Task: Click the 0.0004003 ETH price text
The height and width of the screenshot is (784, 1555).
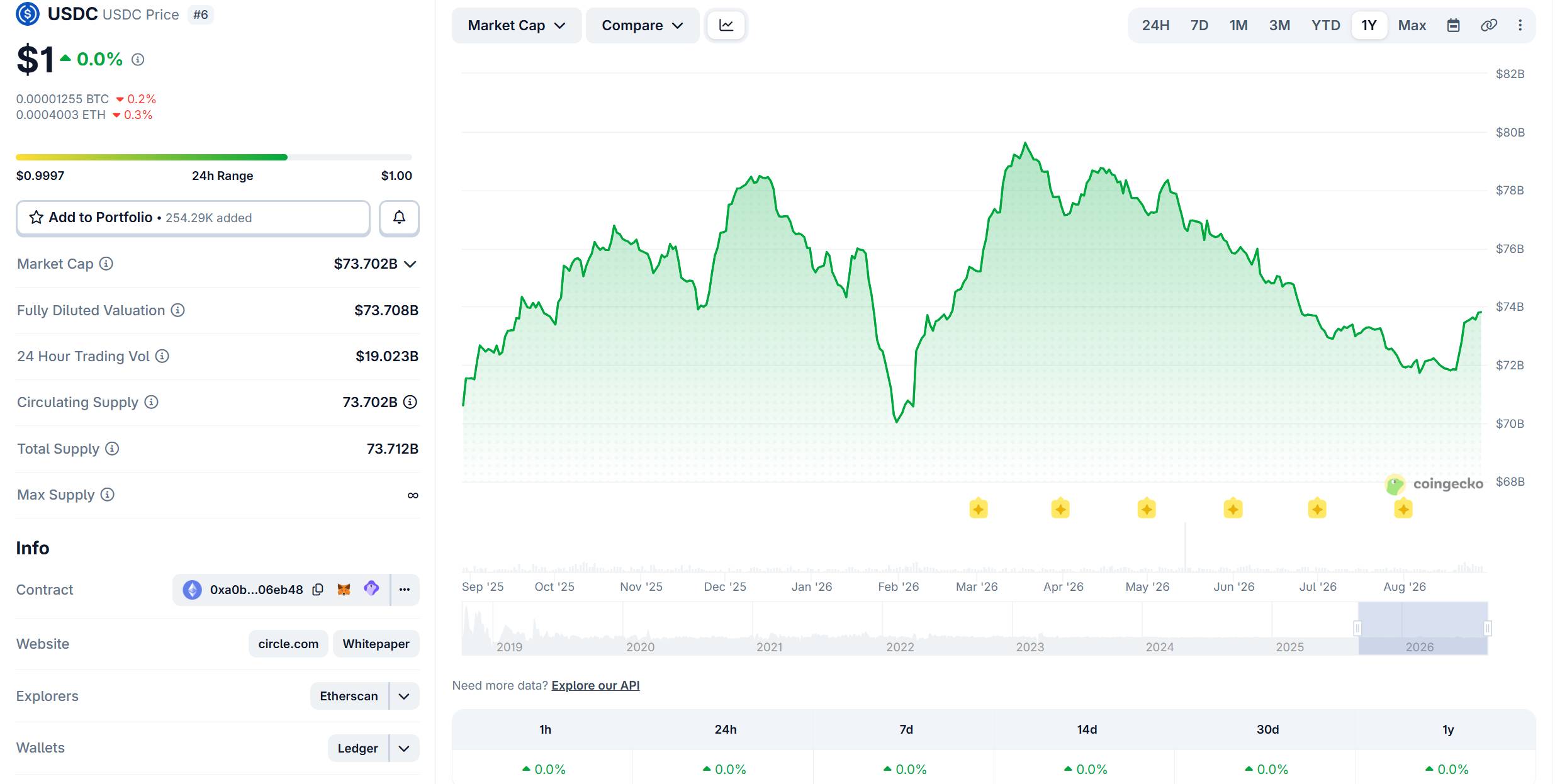Action: [x=60, y=115]
